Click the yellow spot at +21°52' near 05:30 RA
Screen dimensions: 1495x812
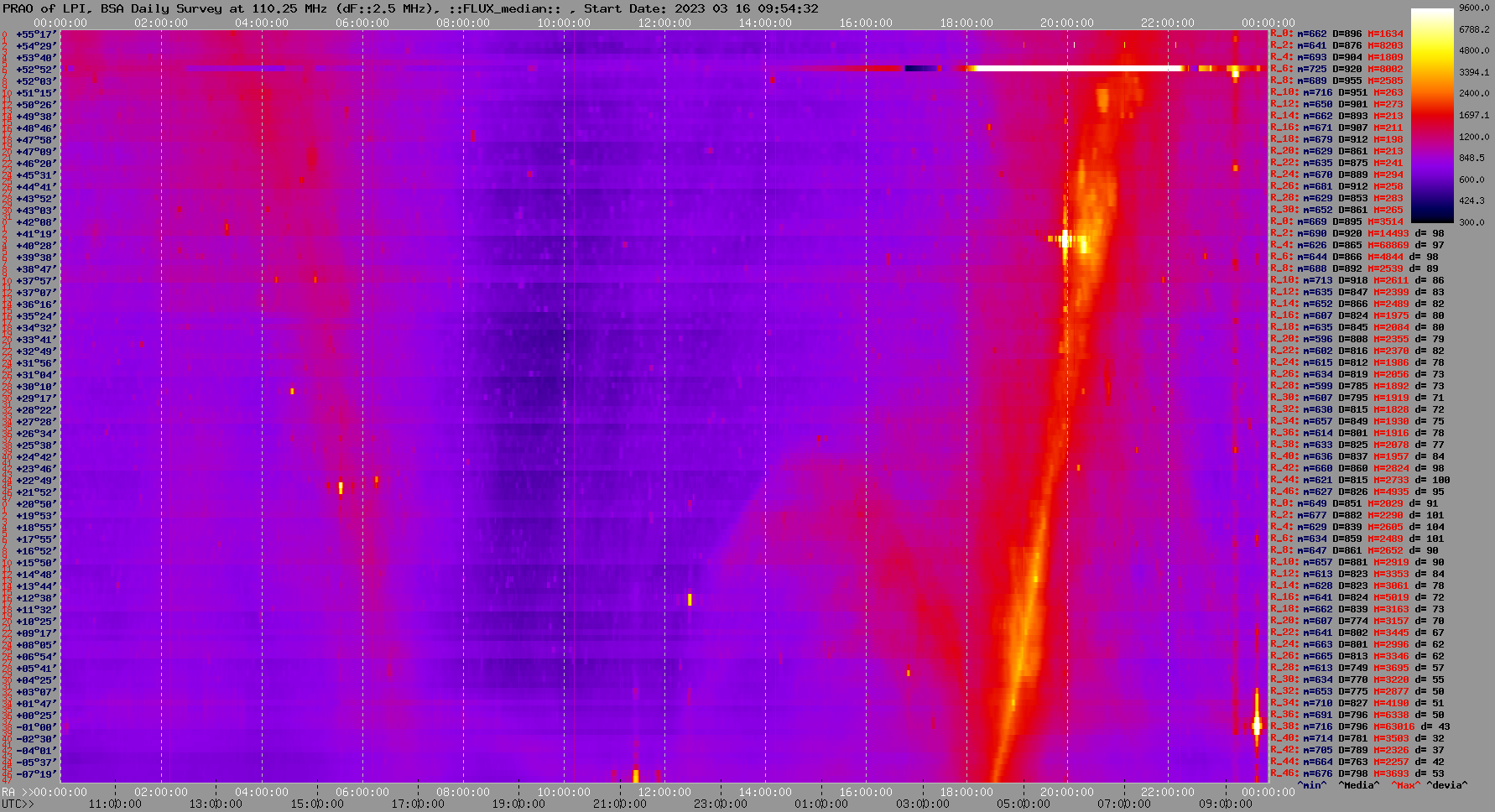[x=341, y=487]
